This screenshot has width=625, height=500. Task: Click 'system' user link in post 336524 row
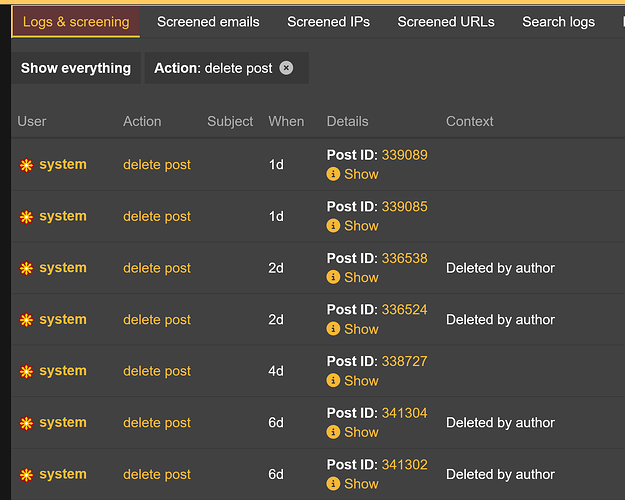tap(63, 319)
